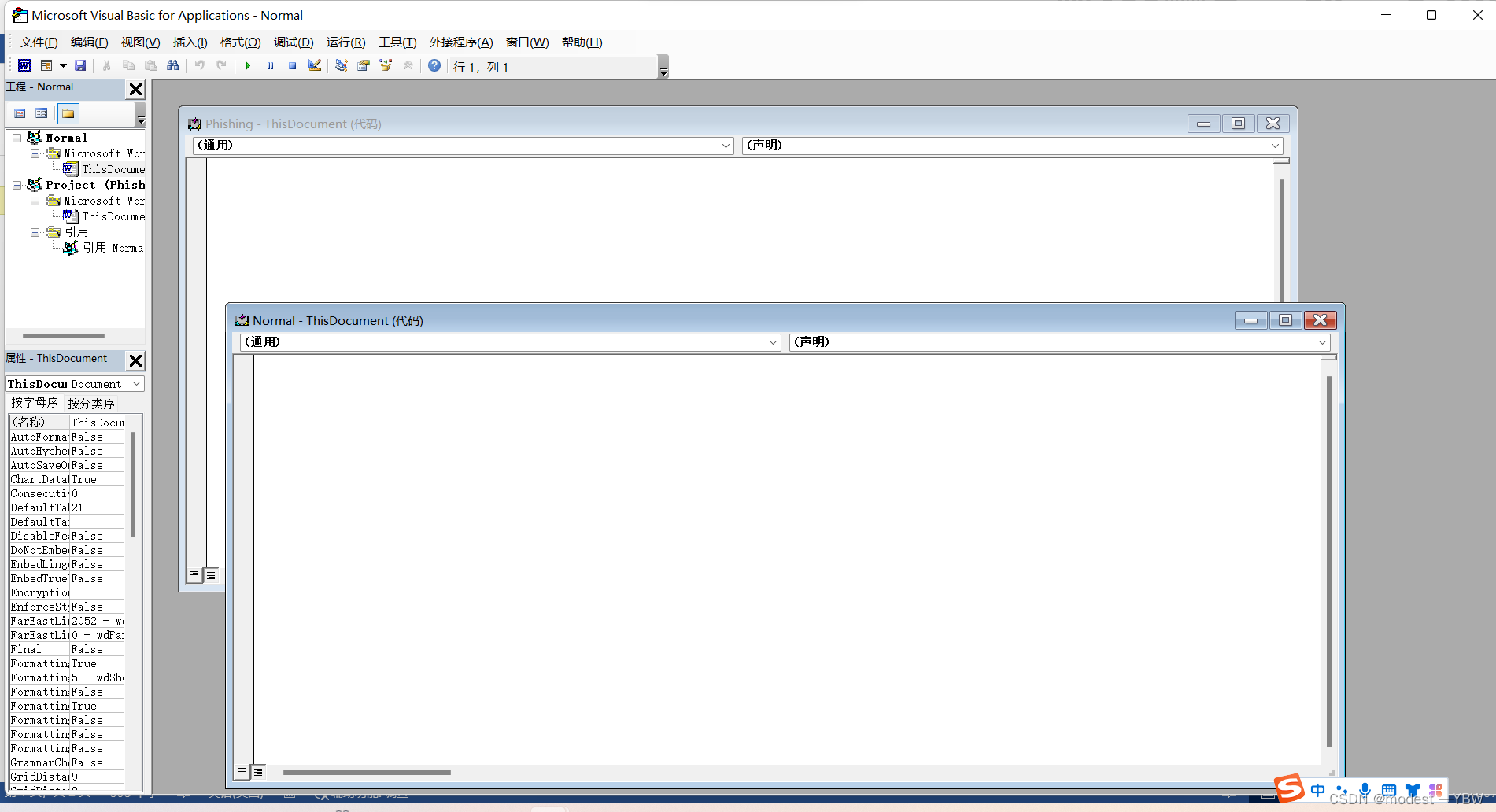Close the project explorer panel

[135, 89]
